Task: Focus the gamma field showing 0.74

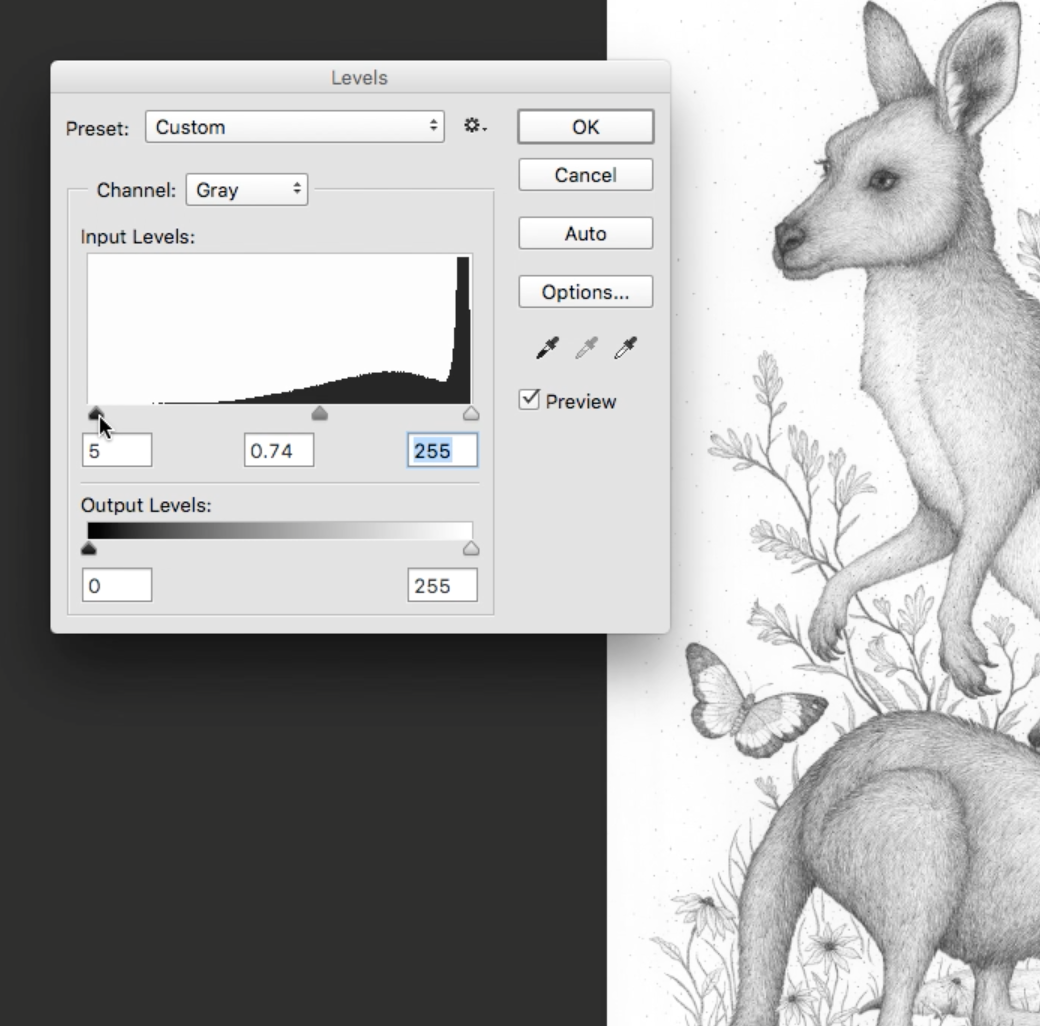Action: tap(279, 450)
